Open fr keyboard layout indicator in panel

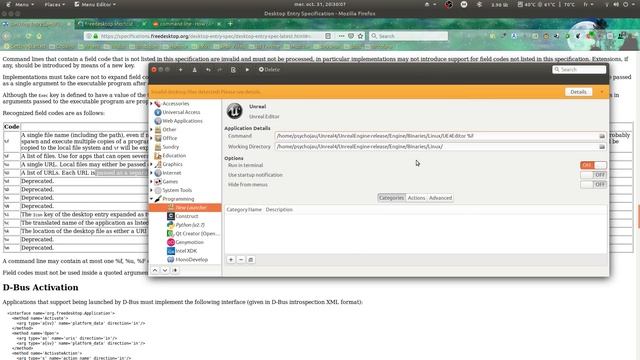pyautogui.click(x=589, y=4)
